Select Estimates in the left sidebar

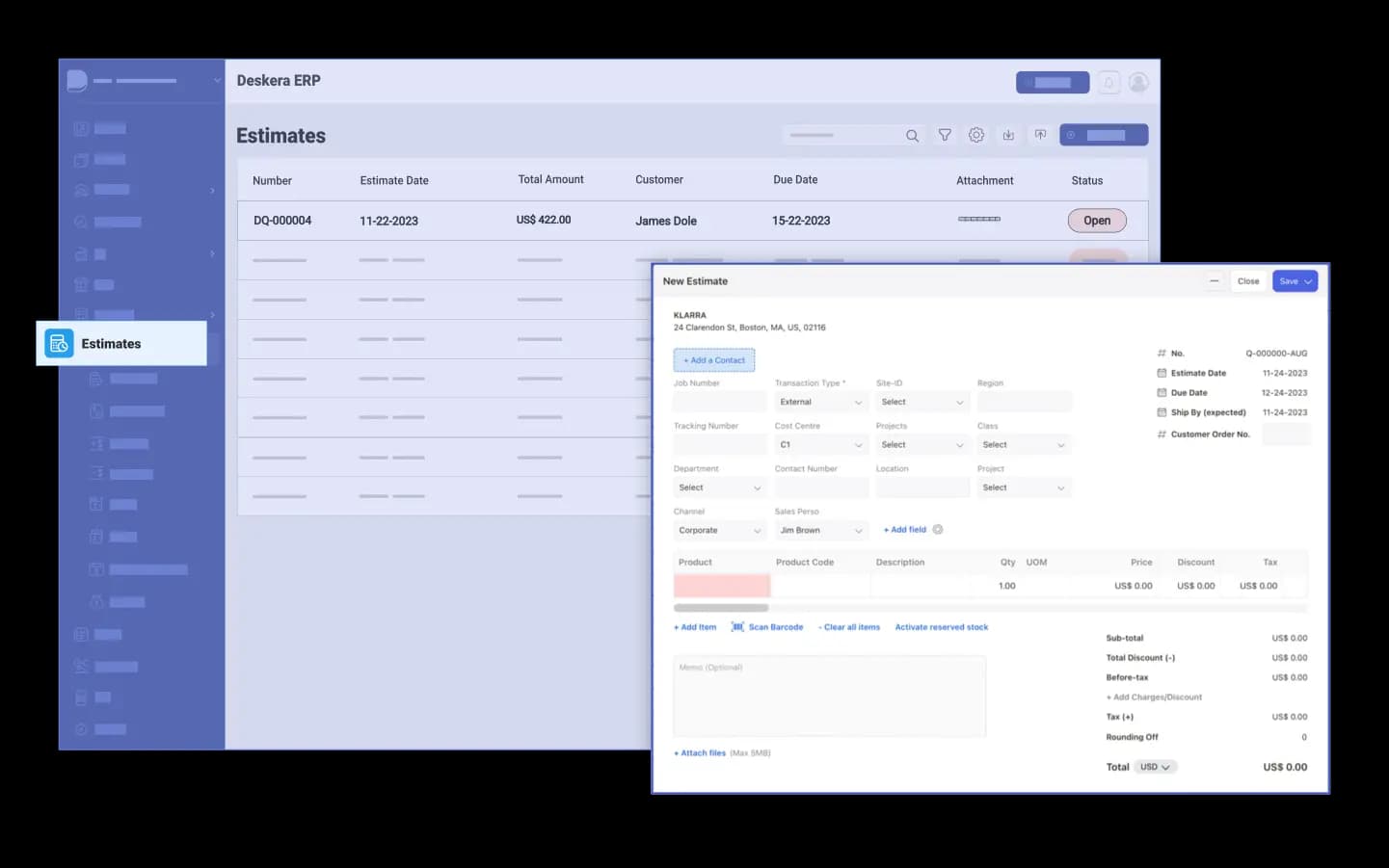121,344
